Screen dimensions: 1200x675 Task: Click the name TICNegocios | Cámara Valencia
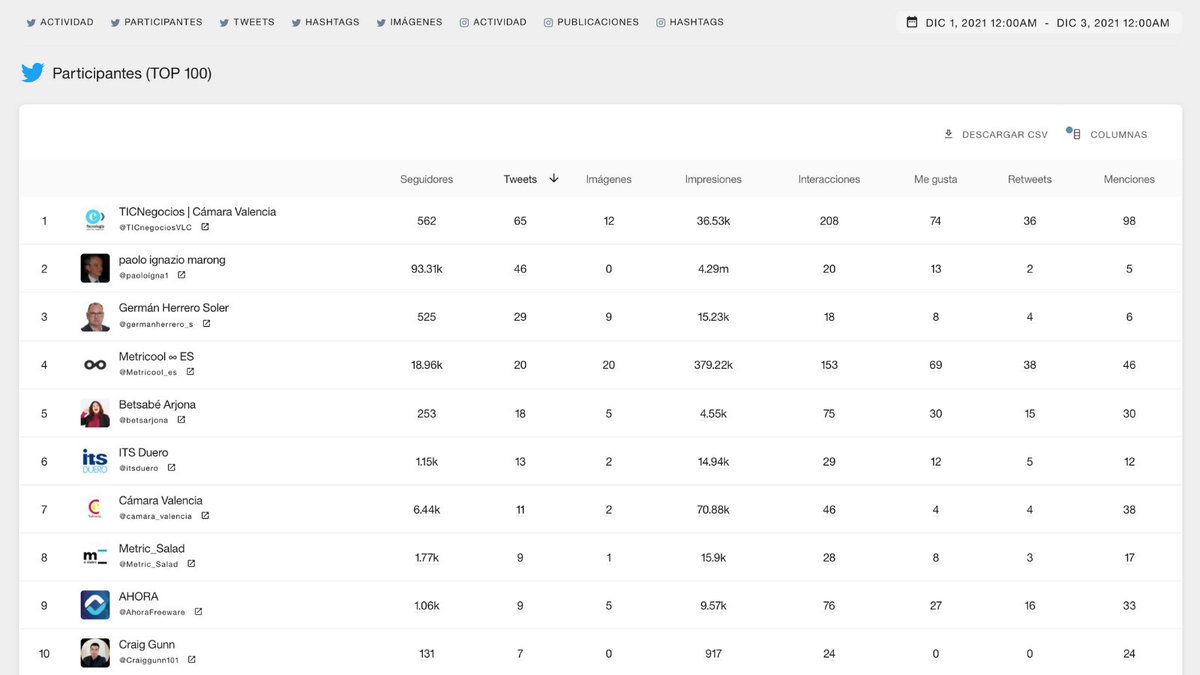pyautogui.click(x=197, y=212)
